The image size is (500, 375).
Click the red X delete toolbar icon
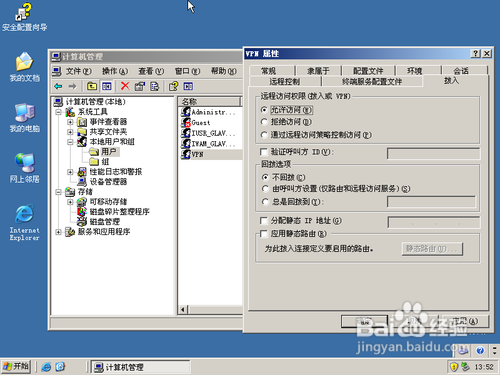tap(125, 86)
